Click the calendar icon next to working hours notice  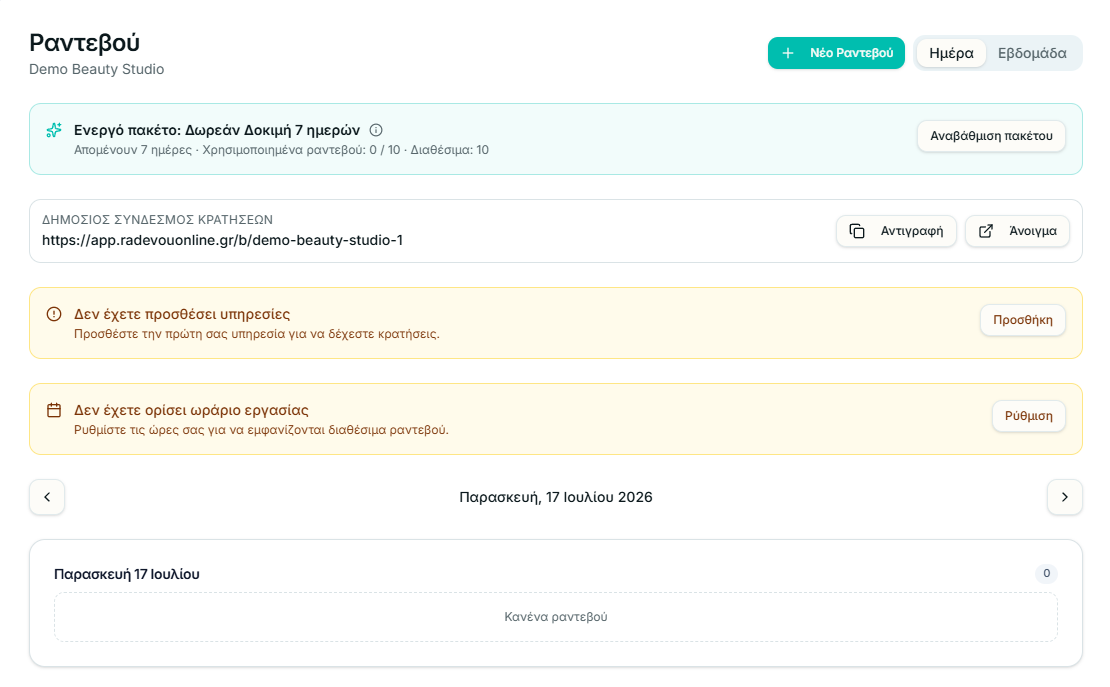[x=54, y=410]
